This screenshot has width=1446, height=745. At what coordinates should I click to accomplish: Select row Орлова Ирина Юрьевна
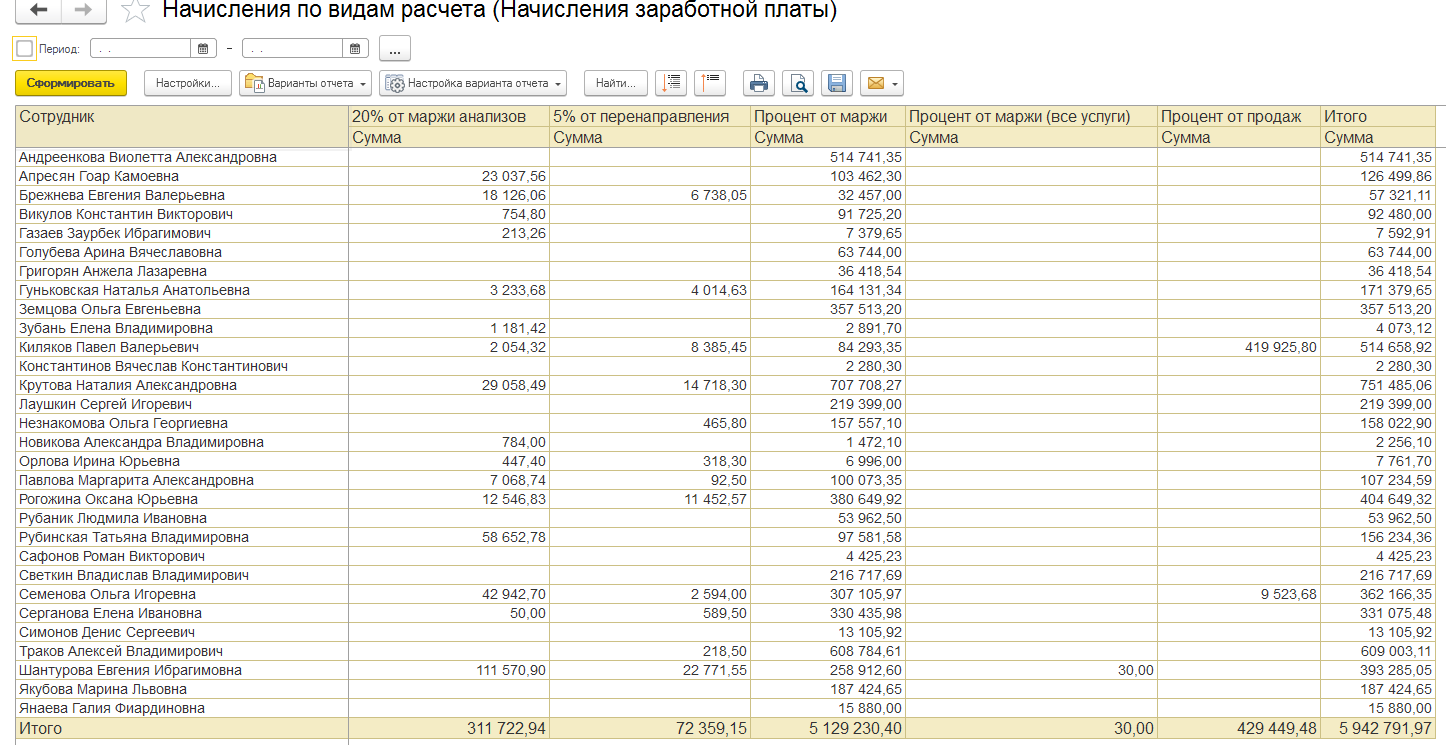point(726,461)
